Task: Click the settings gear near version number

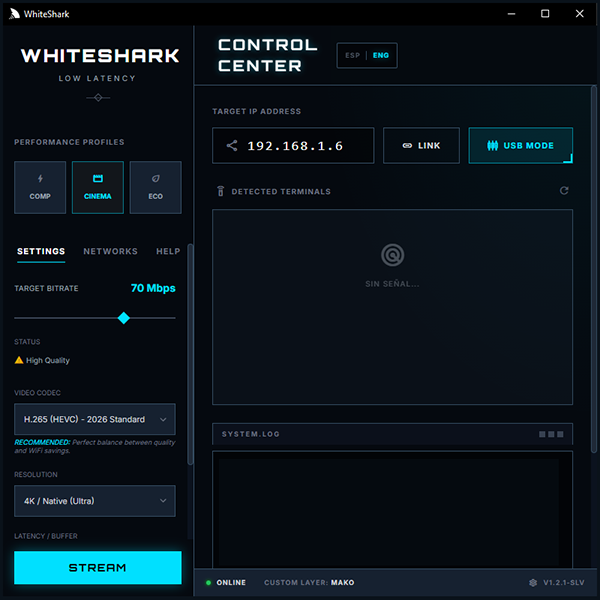Action: tap(533, 582)
